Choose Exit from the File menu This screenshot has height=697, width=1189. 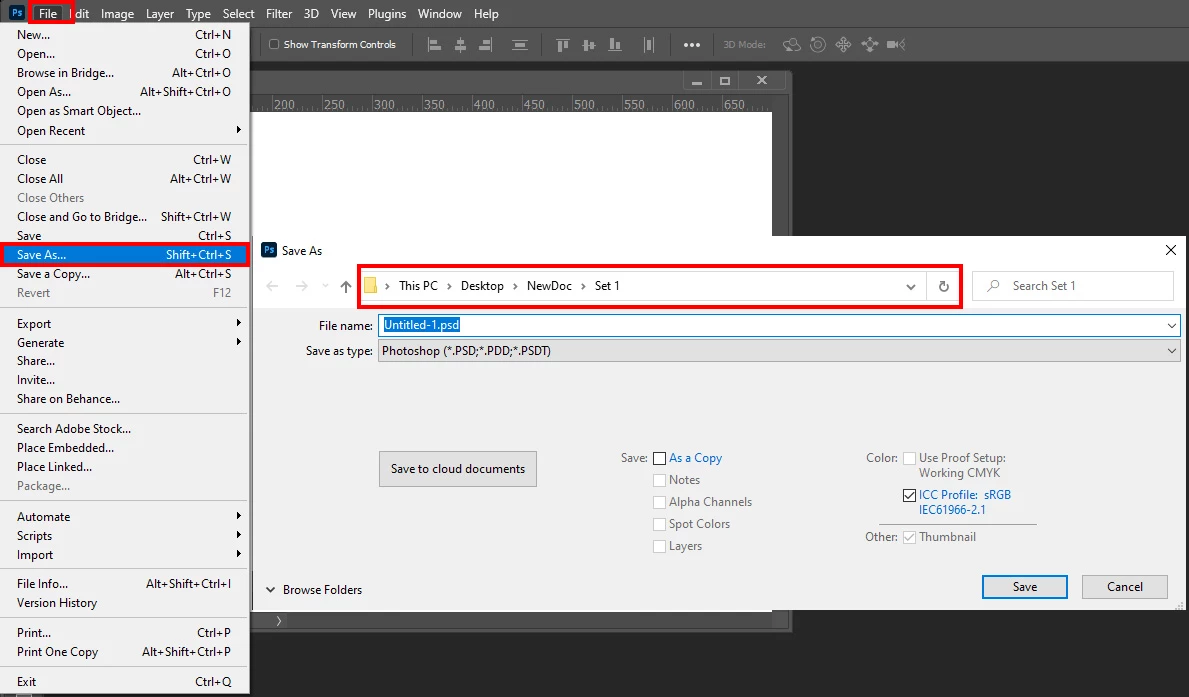(x=124, y=682)
